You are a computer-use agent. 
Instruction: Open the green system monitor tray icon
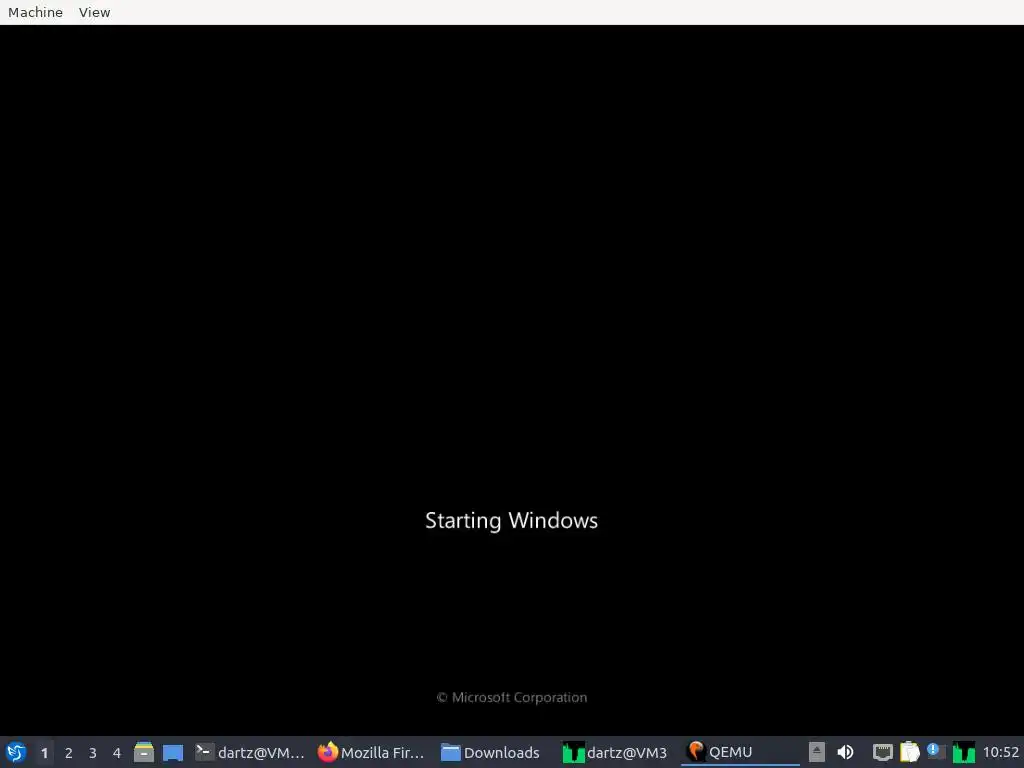tap(963, 752)
